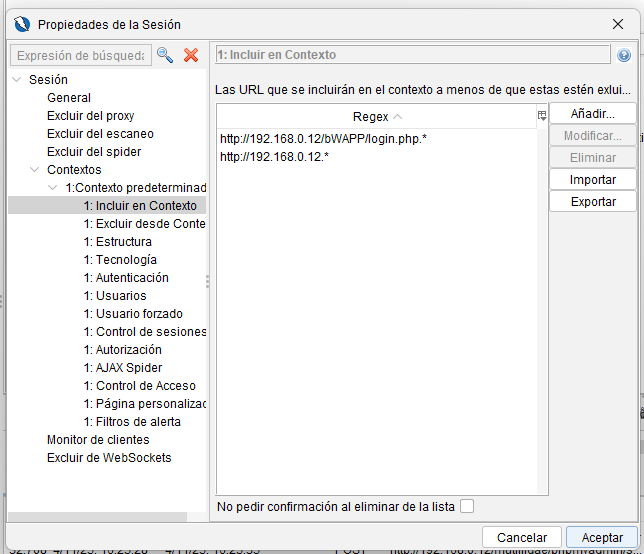Viewport: 644px width, 554px height.
Task: Enable 'No pedir confirmación al eliminar' checkbox
Action: (x=467, y=506)
